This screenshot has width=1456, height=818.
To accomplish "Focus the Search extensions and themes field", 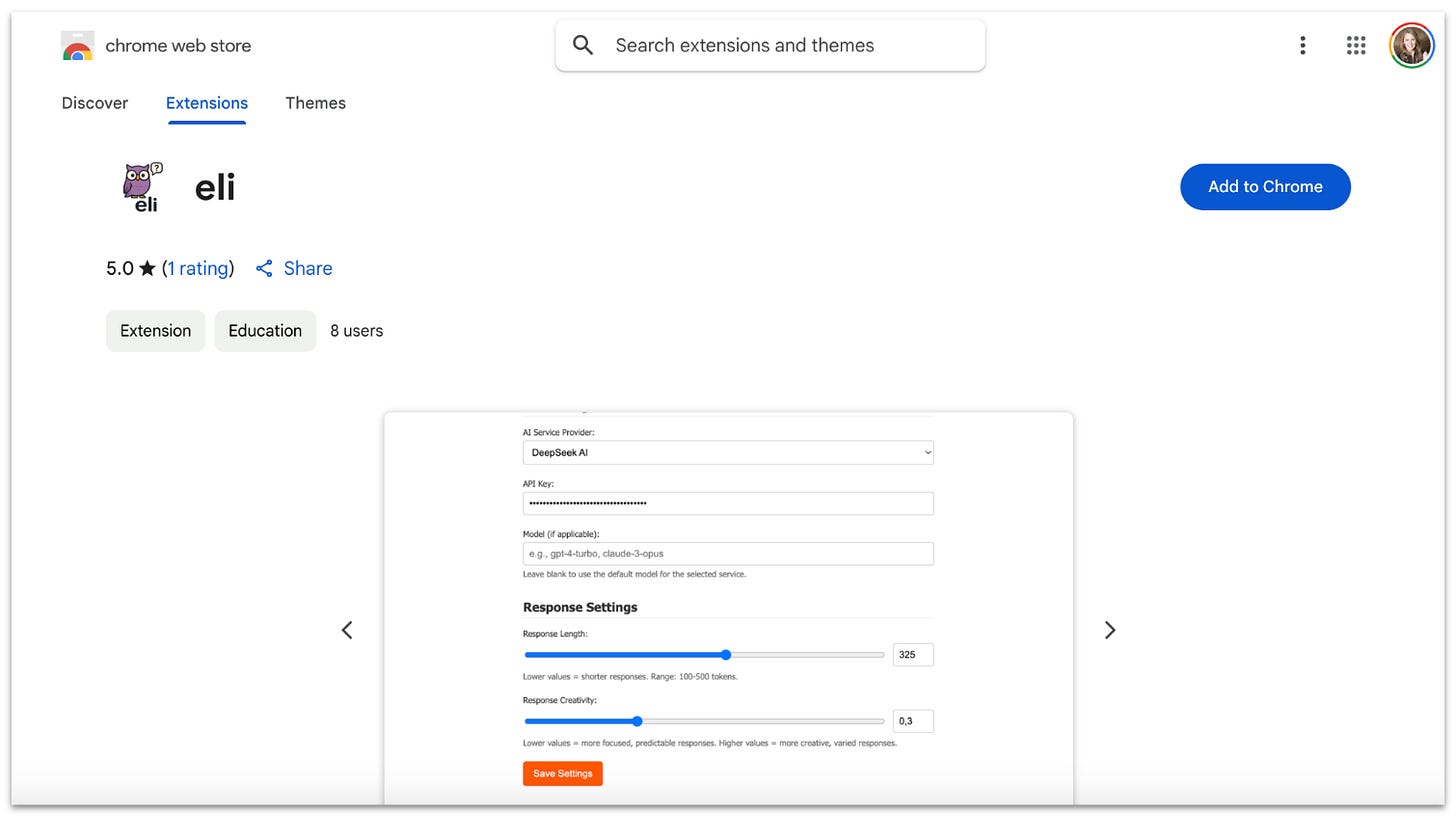I will click(x=770, y=45).
